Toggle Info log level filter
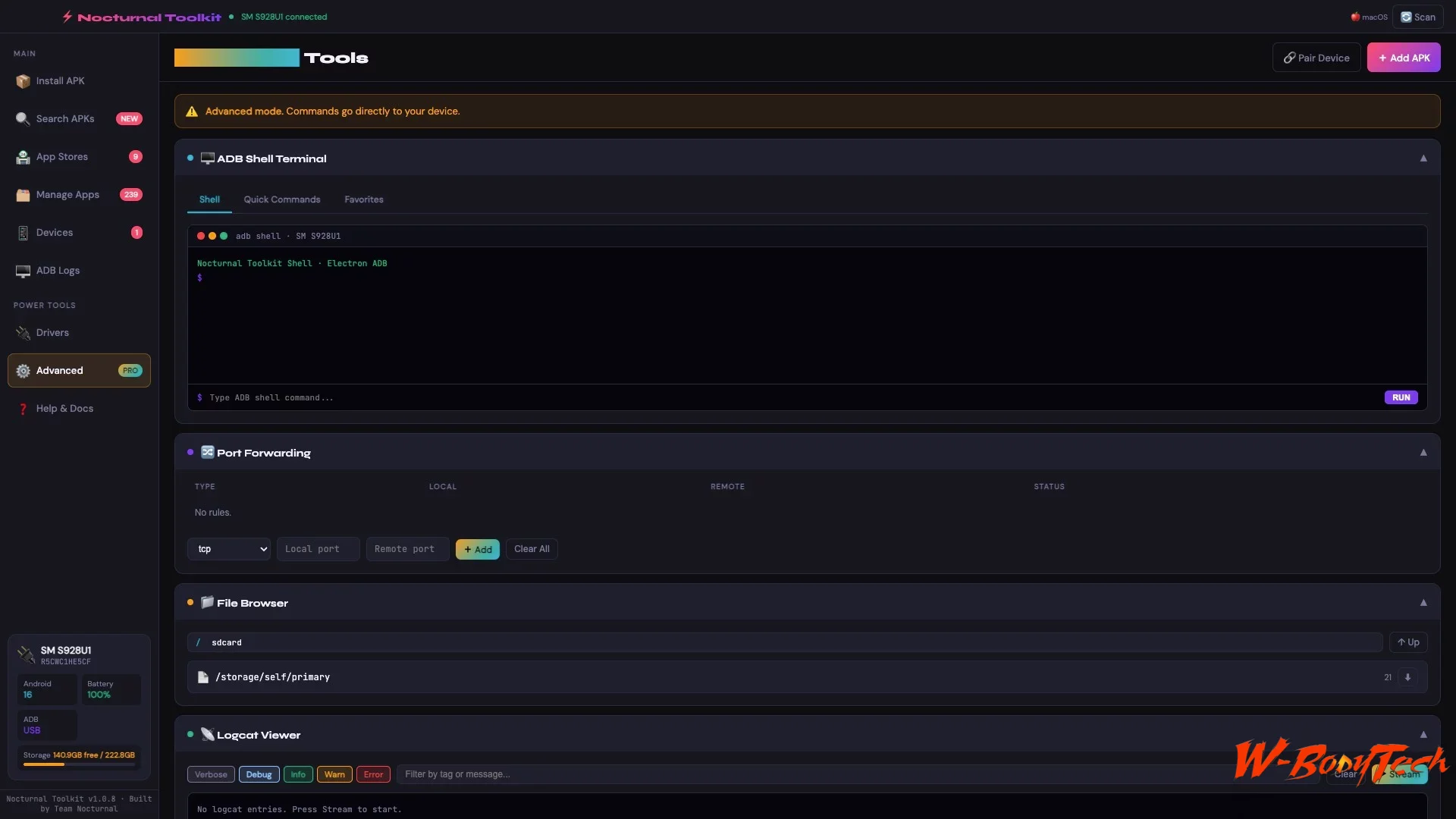The height and width of the screenshot is (819, 1456). (298, 774)
